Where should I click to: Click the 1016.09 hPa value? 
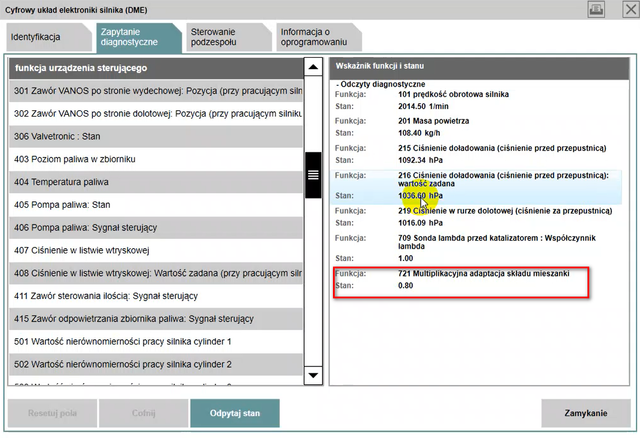[x=420, y=223]
